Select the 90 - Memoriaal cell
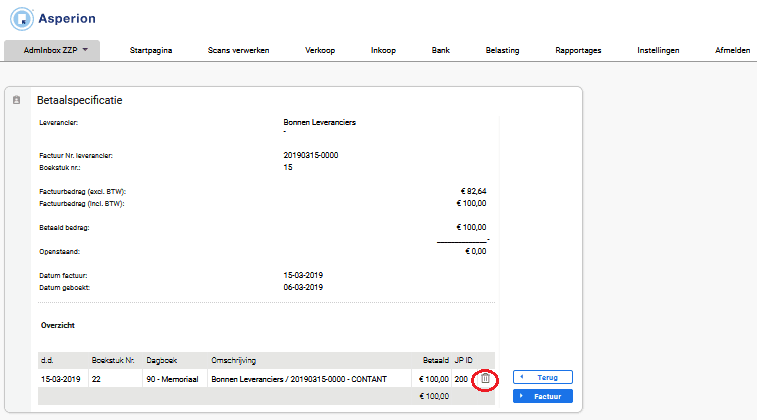Image resolution: width=757 pixels, height=420 pixels. pos(172,379)
